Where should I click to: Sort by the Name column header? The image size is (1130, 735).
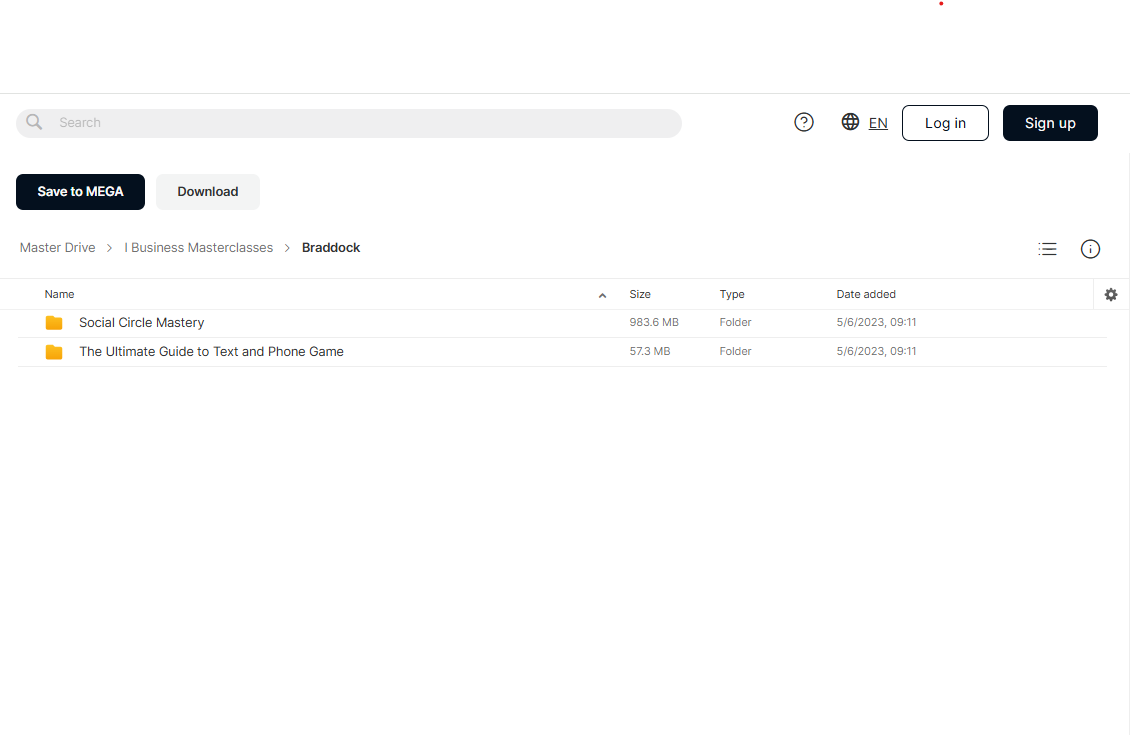59,294
